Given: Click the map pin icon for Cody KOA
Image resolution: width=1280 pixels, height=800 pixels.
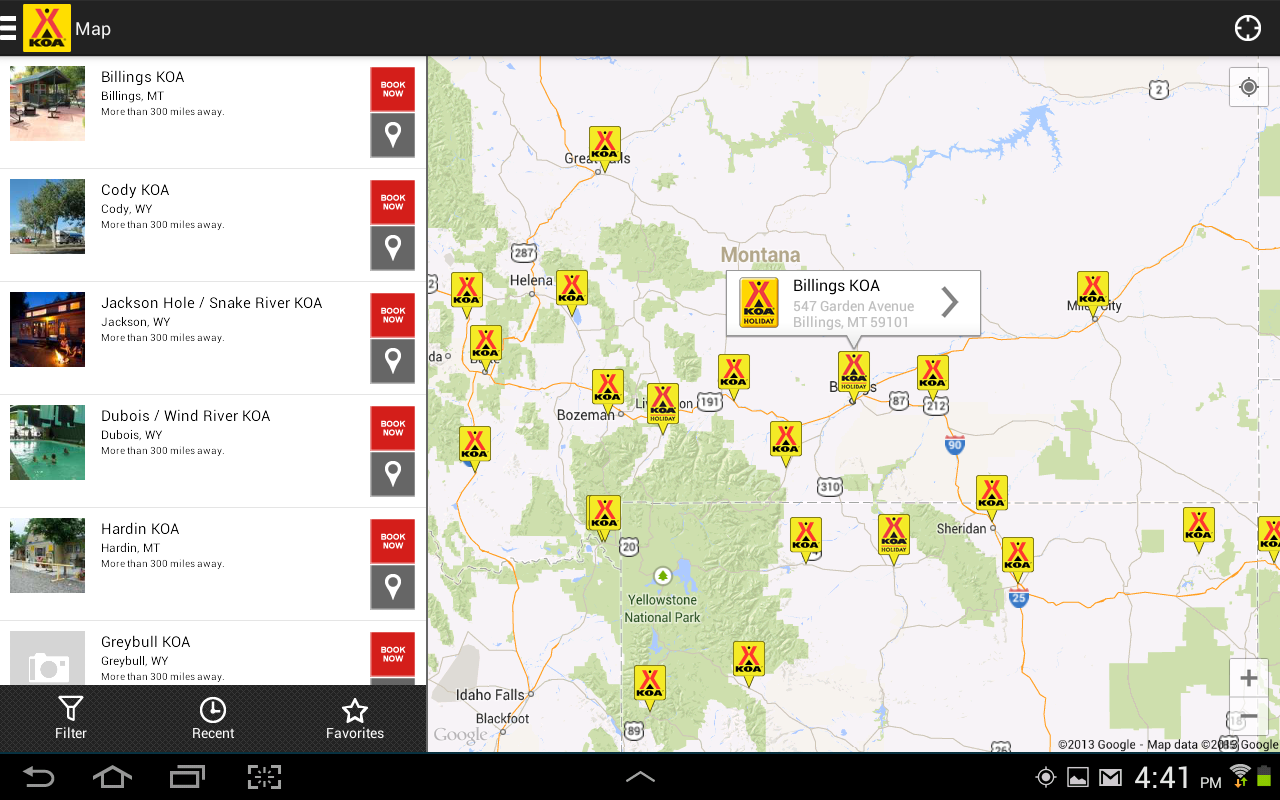Looking at the screenshot, I should click(392, 247).
